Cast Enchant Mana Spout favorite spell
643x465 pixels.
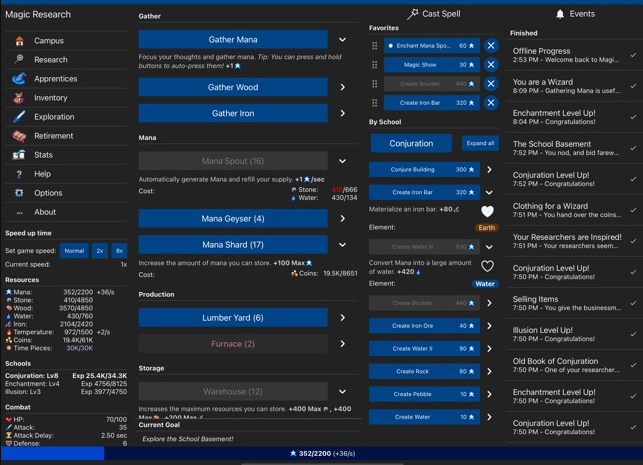pyautogui.click(x=431, y=46)
